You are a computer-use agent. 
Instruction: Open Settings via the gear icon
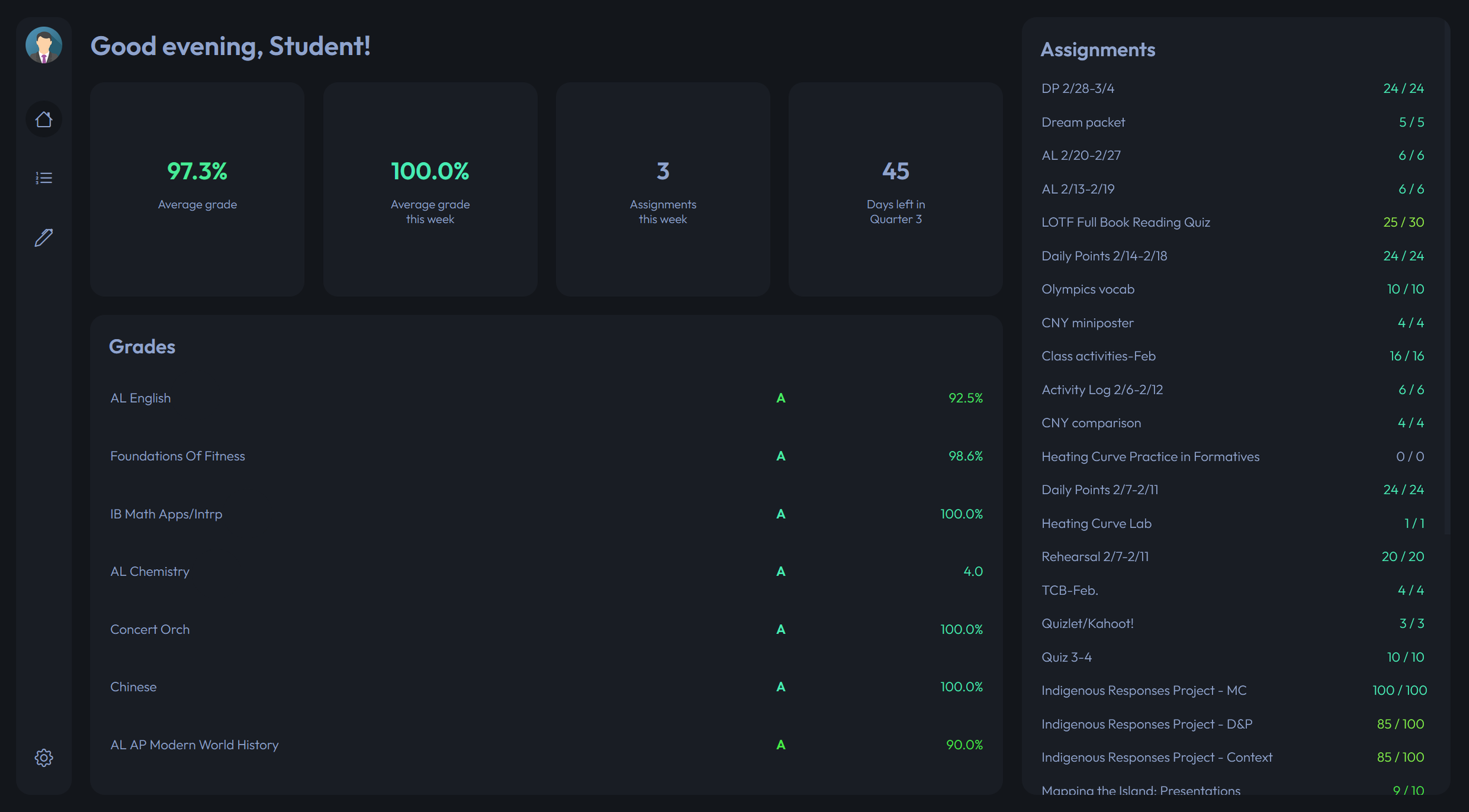tap(43, 758)
